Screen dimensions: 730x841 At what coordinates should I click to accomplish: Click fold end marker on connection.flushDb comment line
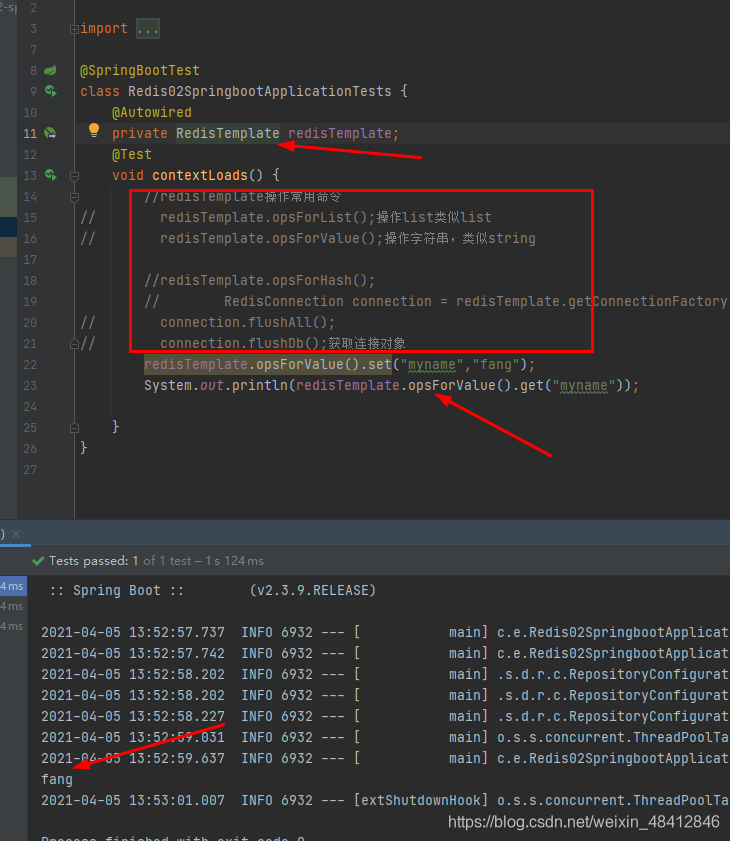[x=75, y=344]
